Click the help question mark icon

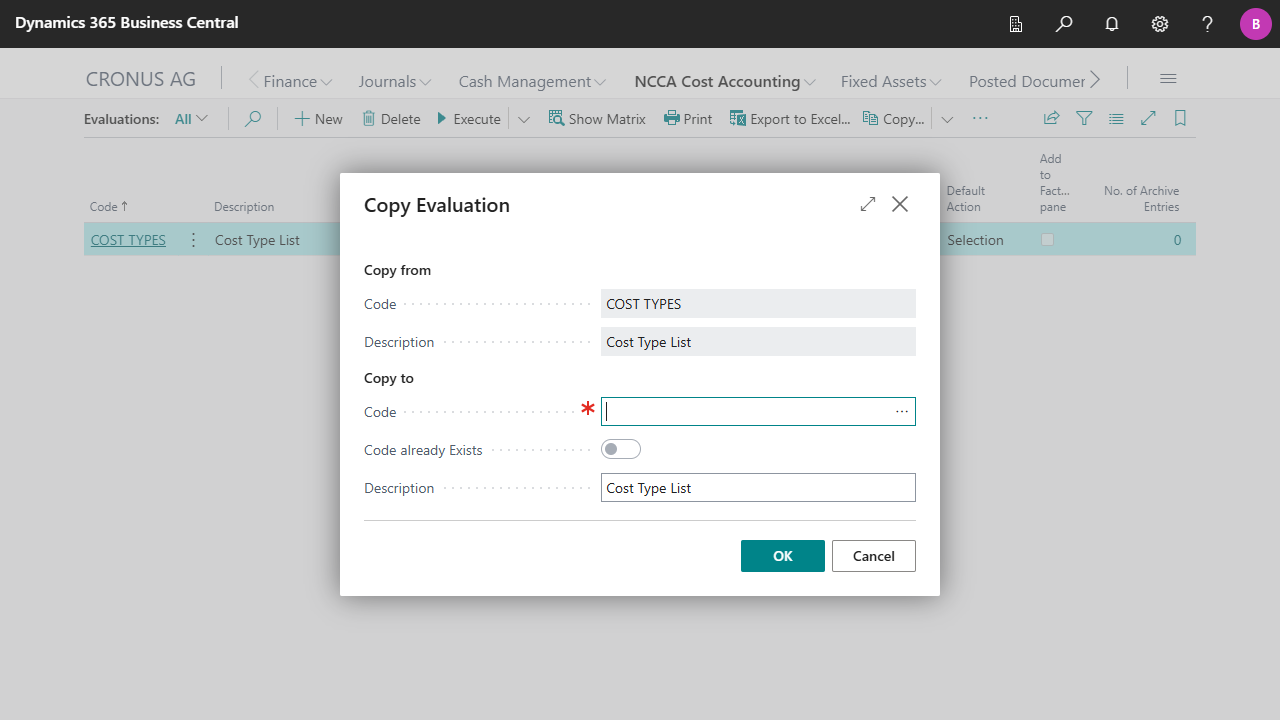point(1208,24)
